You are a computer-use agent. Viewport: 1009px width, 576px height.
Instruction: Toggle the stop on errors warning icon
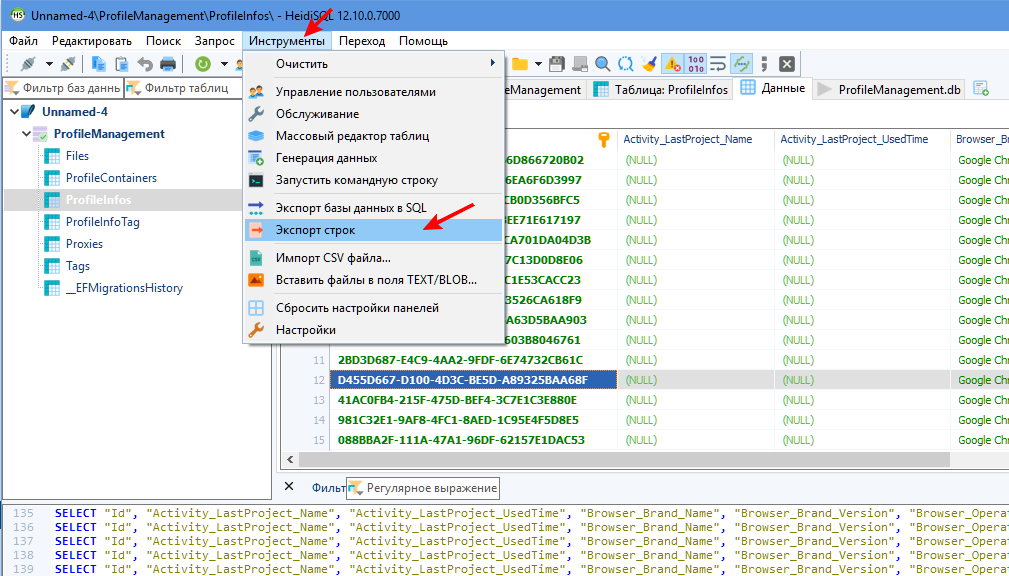pos(673,64)
